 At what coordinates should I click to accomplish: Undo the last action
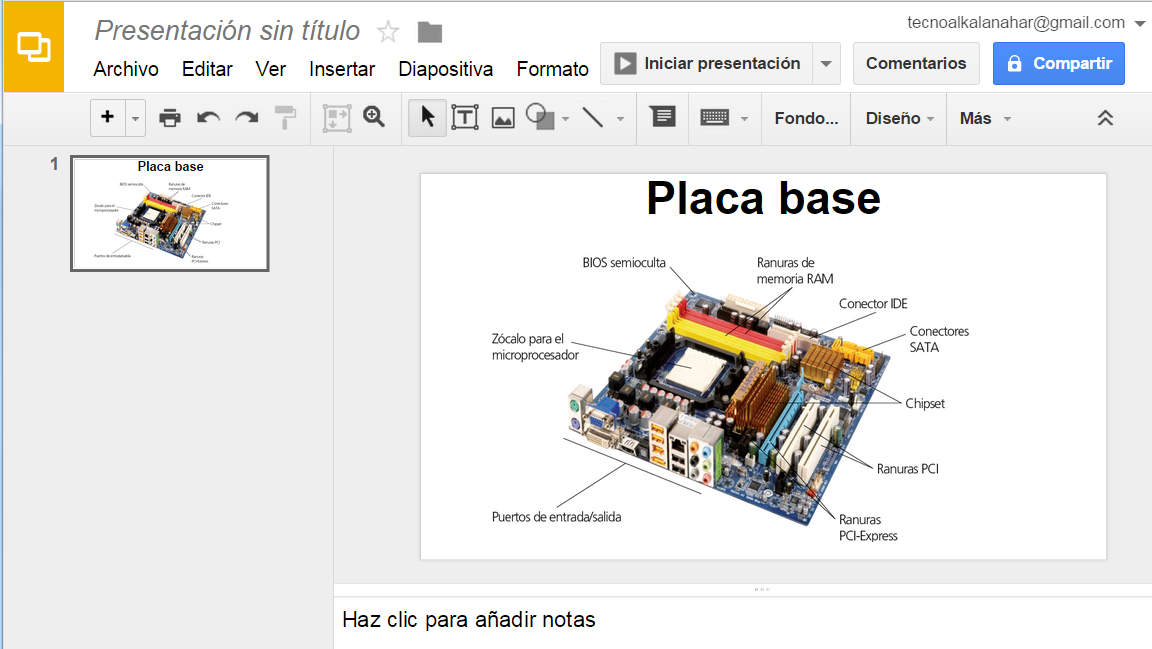pyautogui.click(x=208, y=118)
